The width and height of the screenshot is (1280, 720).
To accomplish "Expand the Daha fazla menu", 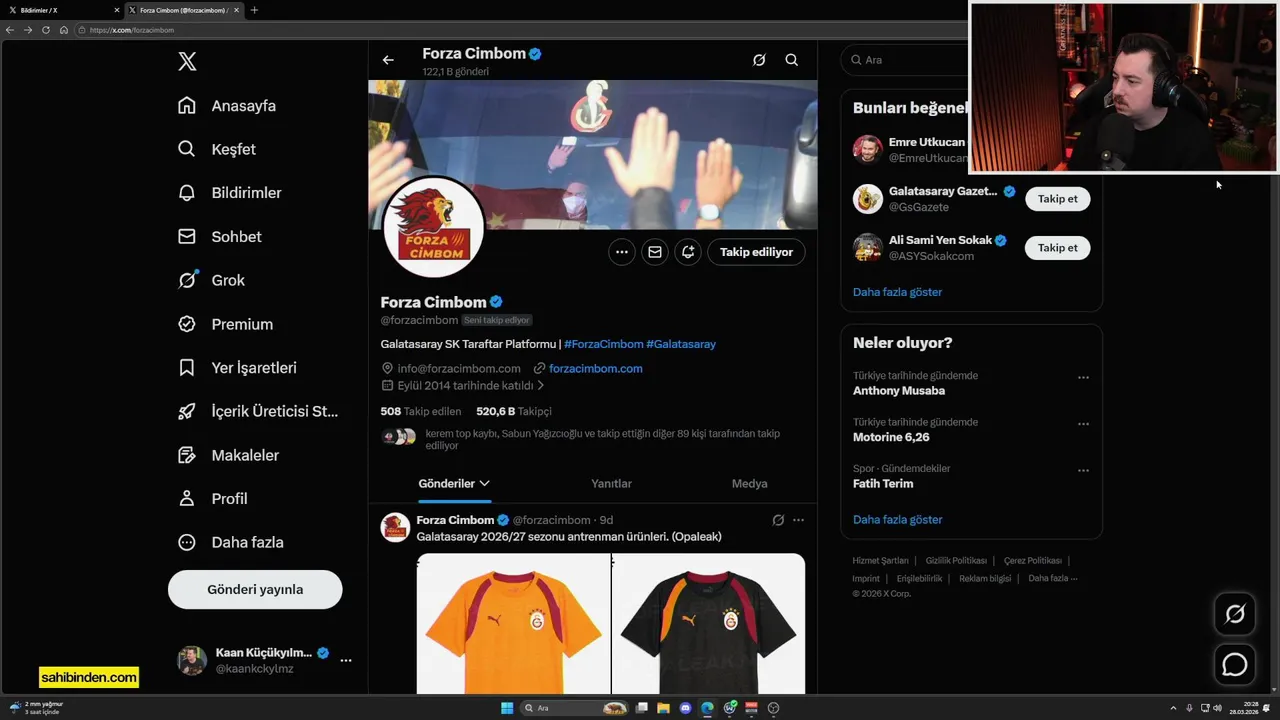I will (x=231, y=542).
